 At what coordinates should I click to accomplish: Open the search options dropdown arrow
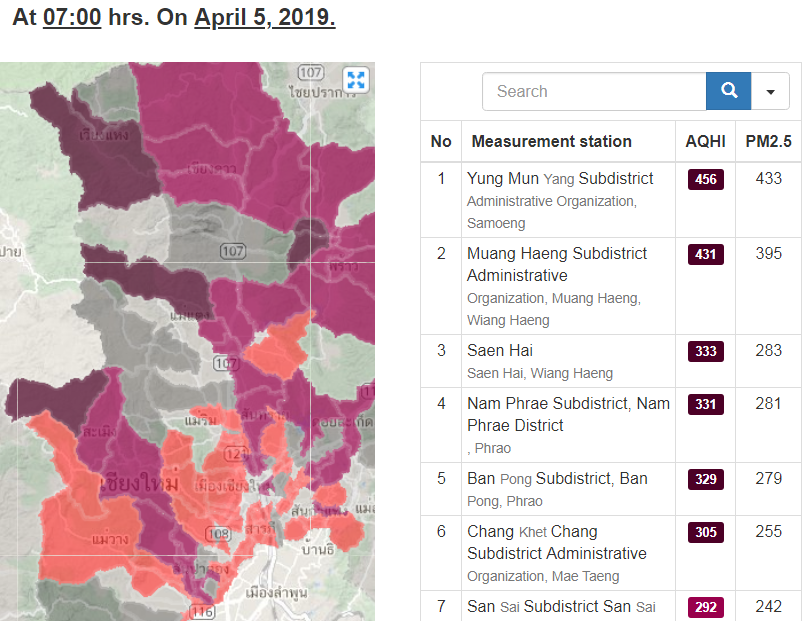pos(770,91)
